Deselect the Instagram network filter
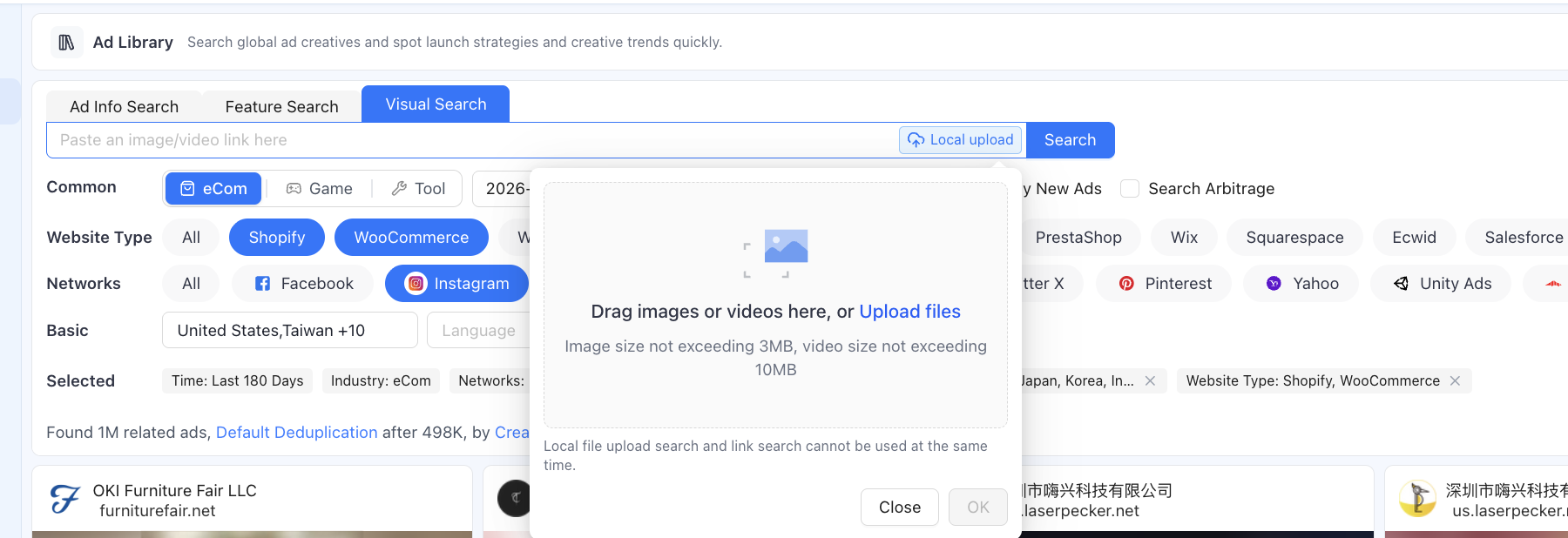Viewport: 1568px width, 538px height. click(x=457, y=284)
